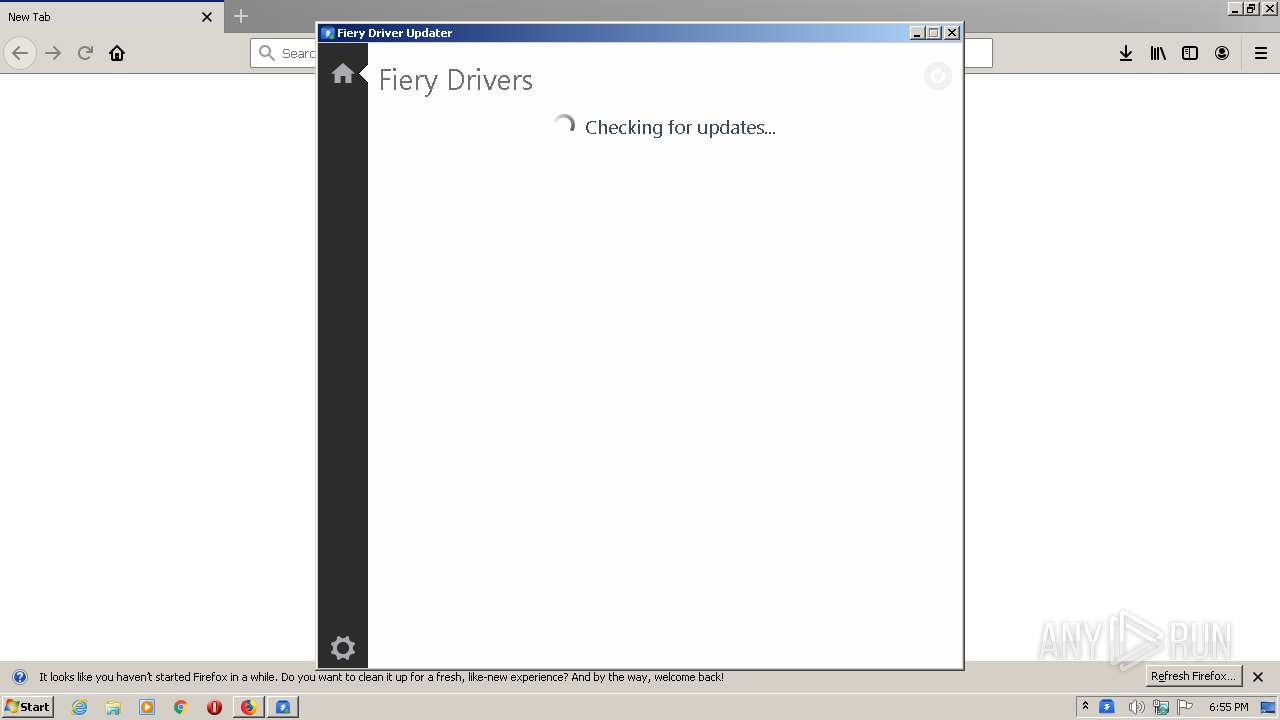Launch Chrome from taskbar
The height and width of the screenshot is (720, 1280).
click(x=181, y=707)
